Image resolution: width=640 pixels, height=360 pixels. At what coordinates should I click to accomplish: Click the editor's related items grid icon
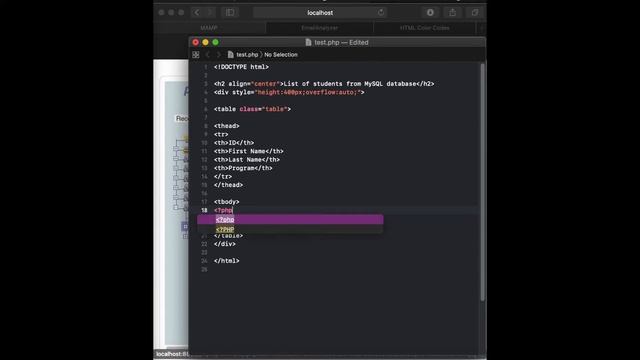coord(196,55)
